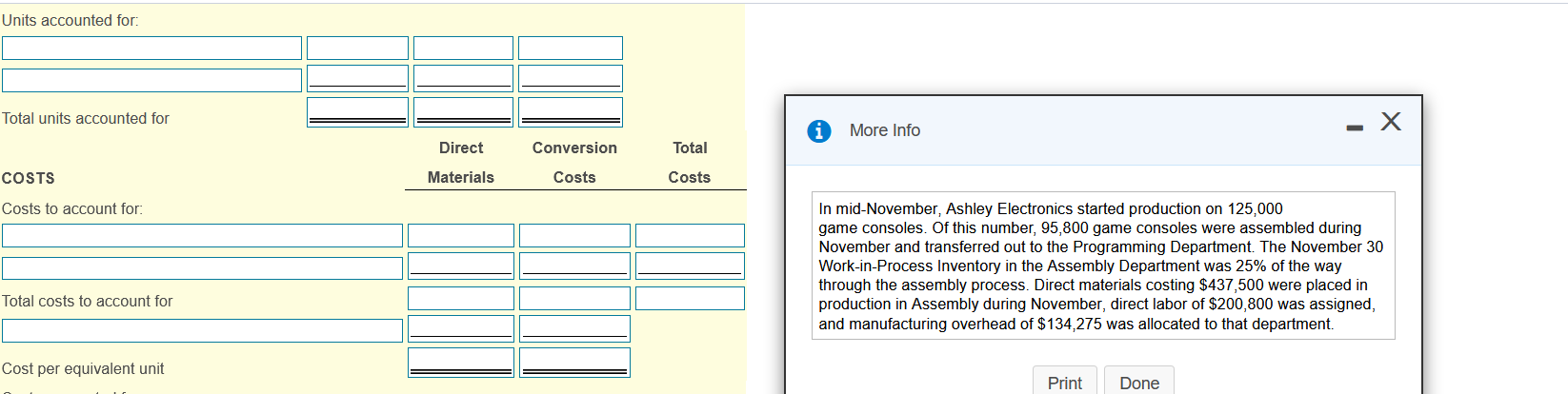Click Total Costs box in first cost row
Viewport: 1568px width, 394px height.
(690, 236)
